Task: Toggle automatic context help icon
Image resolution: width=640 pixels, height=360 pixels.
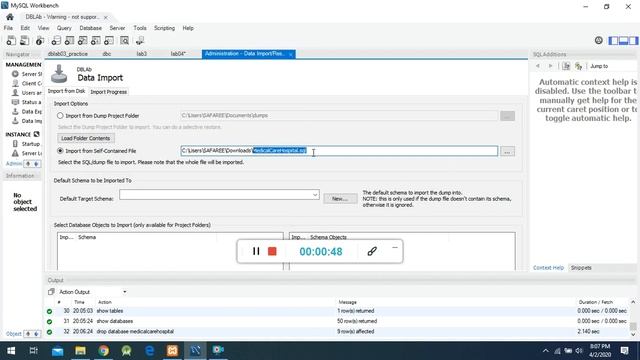Action: click(578, 66)
